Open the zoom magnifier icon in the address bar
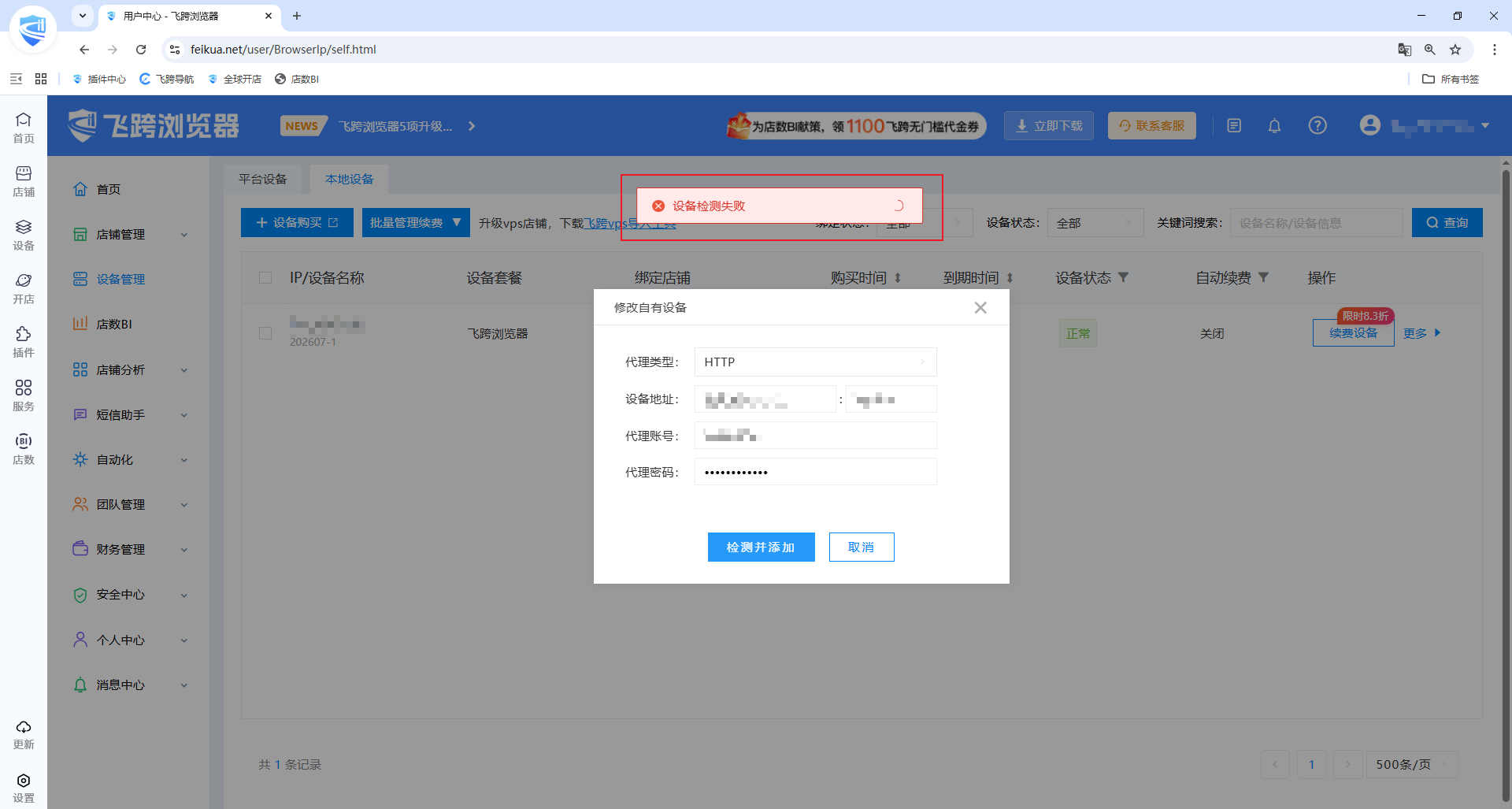The height and width of the screenshot is (809, 1512). [x=1430, y=50]
